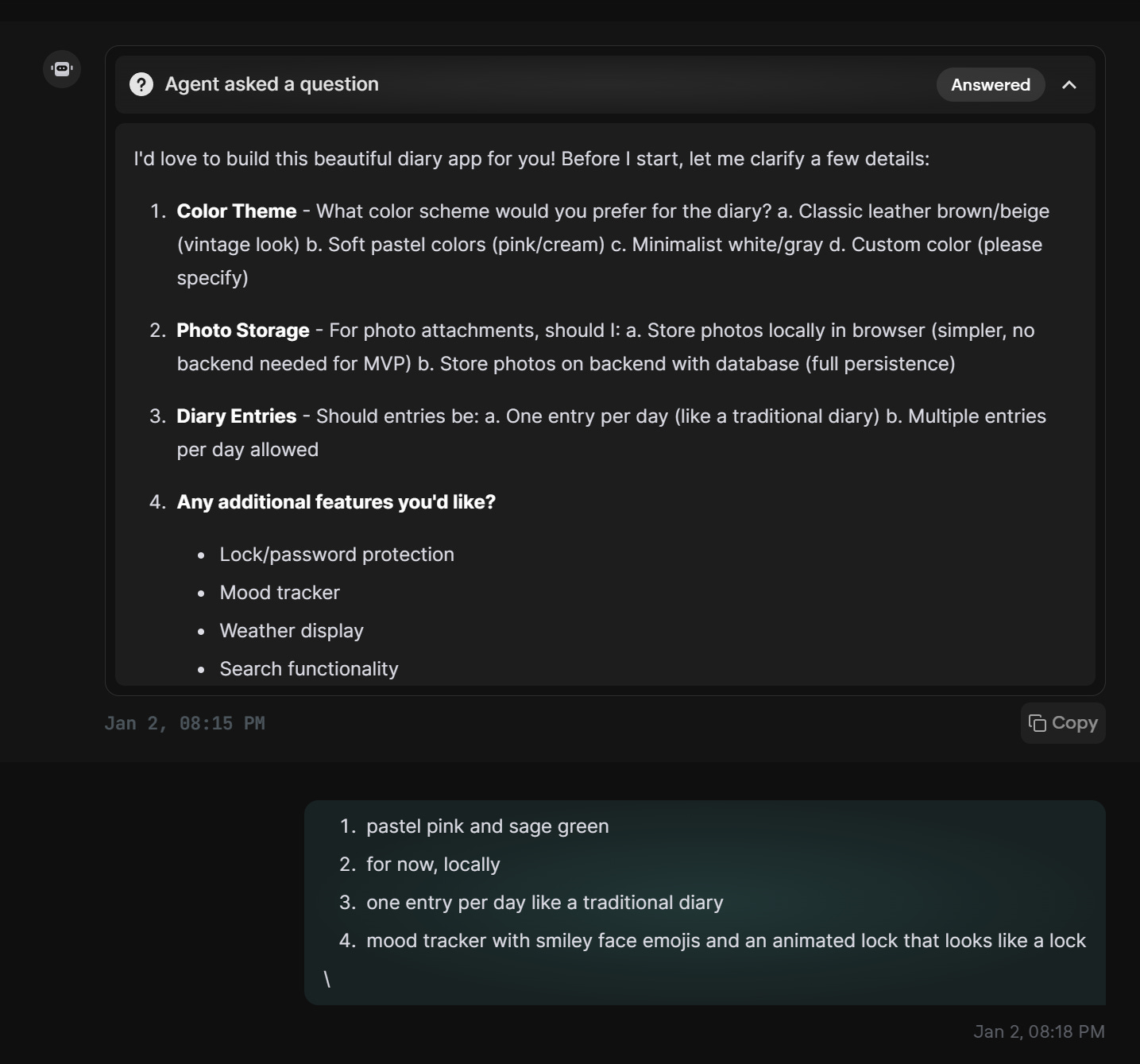Click the bold Diary Entries heading
This screenshot has width=1140, height=1064.
click(x=236, y=416)
